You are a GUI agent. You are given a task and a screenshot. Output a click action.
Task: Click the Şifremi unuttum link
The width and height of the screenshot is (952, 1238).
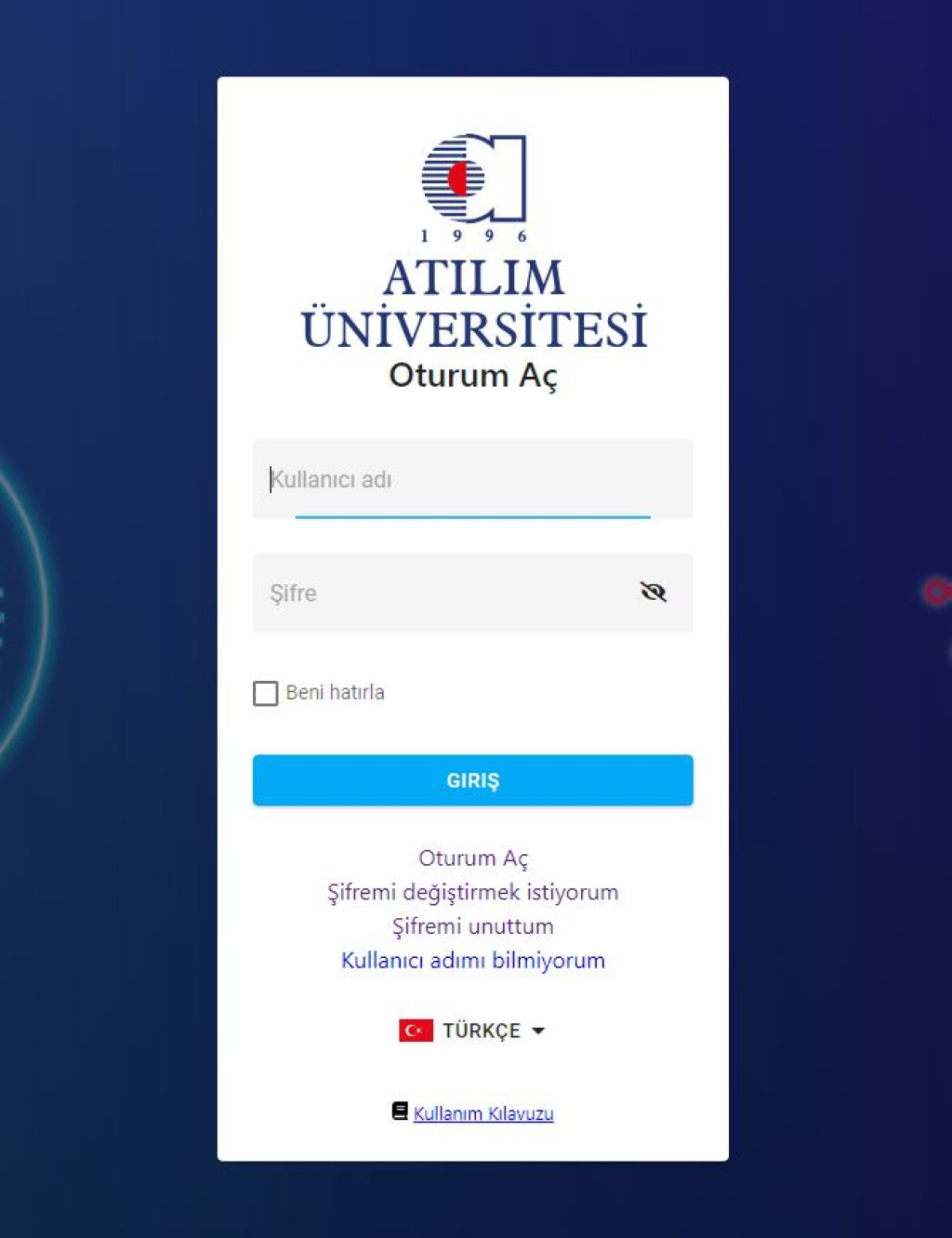point(472,926)
